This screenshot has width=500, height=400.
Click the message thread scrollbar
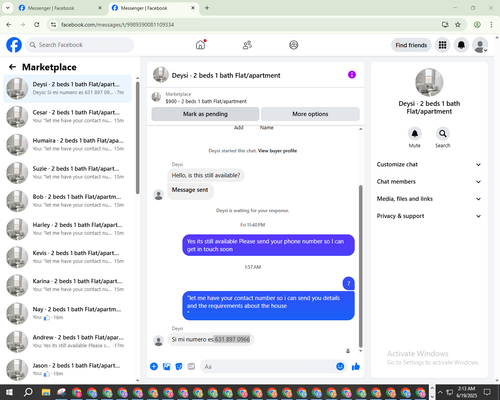pos(360,267)
